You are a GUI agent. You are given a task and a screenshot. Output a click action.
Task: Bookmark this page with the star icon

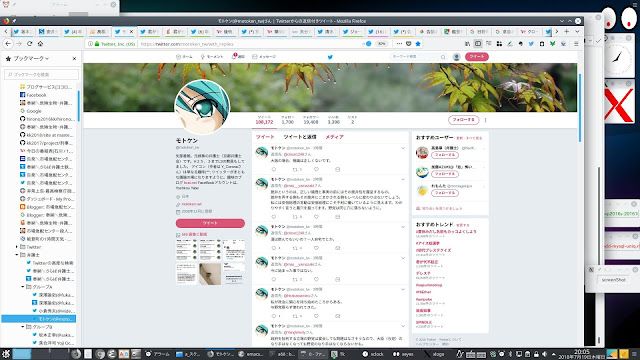(418, 44)
